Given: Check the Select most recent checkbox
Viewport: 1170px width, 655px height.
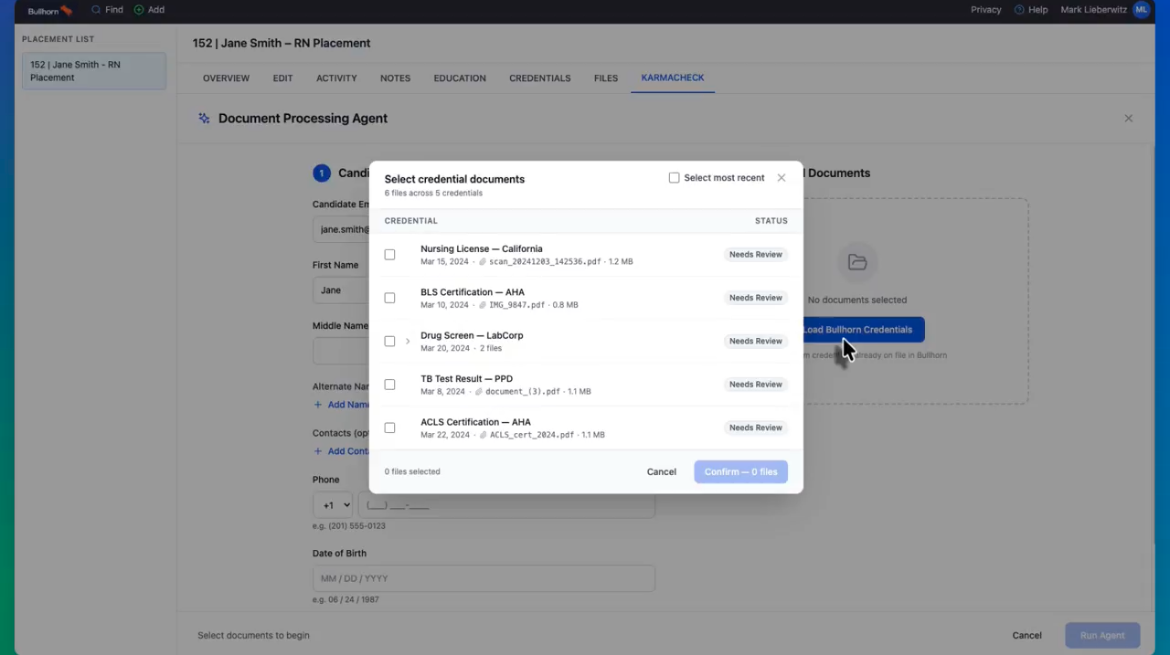Looking at the screenshot, I should pos(674,178).
